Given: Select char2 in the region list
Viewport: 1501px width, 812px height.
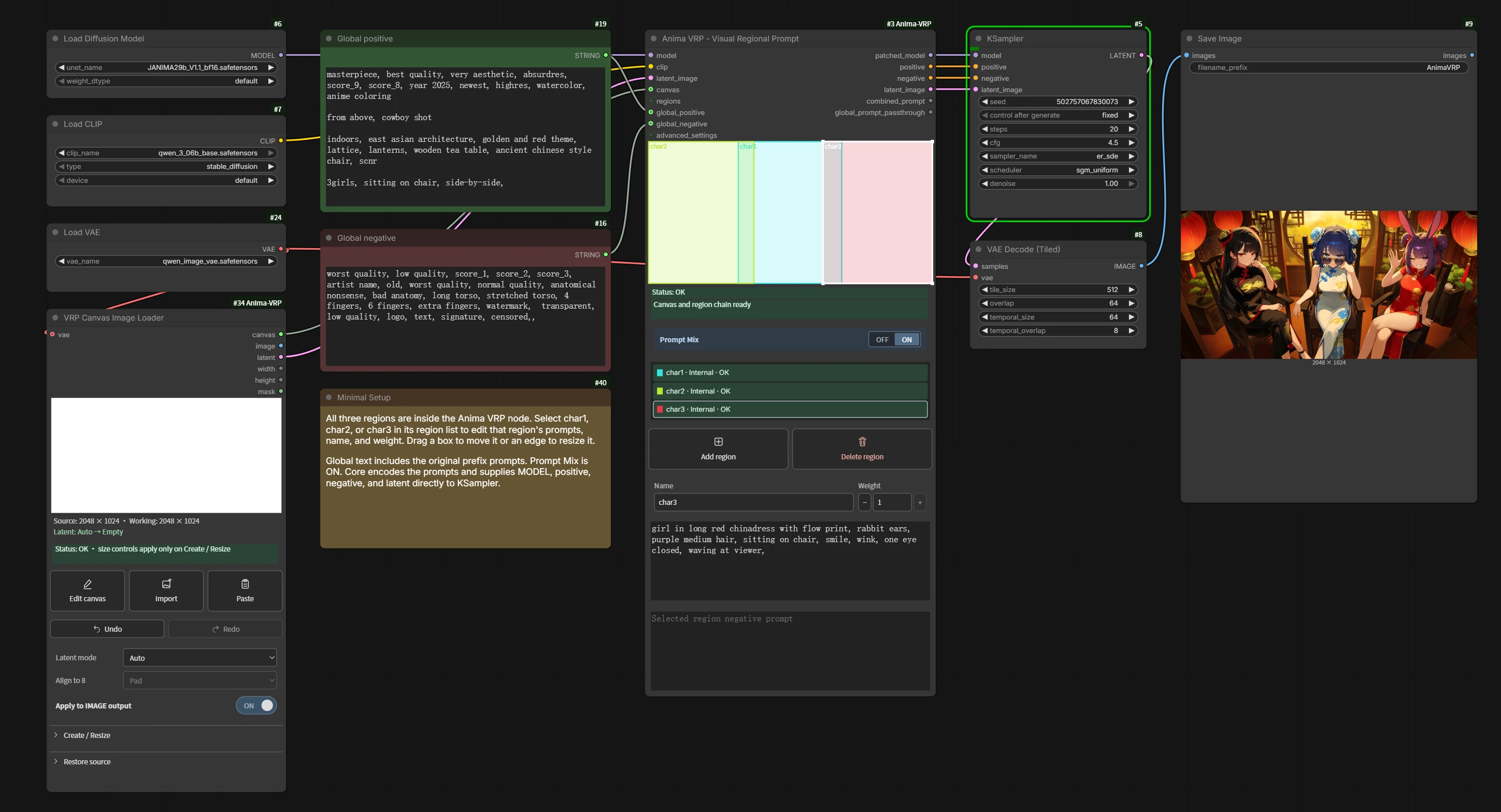Looking at the screenshot, I should pos(790,391).
